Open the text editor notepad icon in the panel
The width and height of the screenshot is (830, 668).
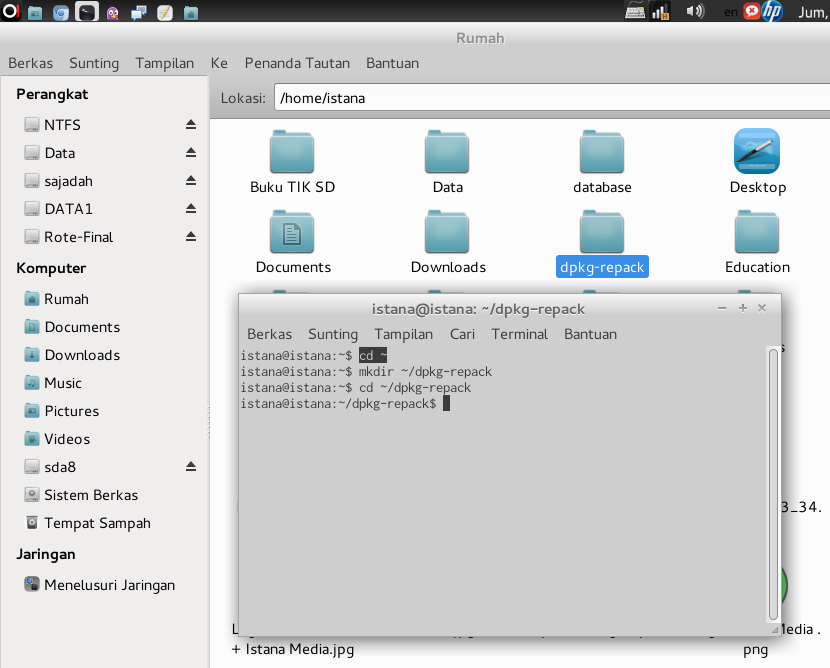pos(165,12)
